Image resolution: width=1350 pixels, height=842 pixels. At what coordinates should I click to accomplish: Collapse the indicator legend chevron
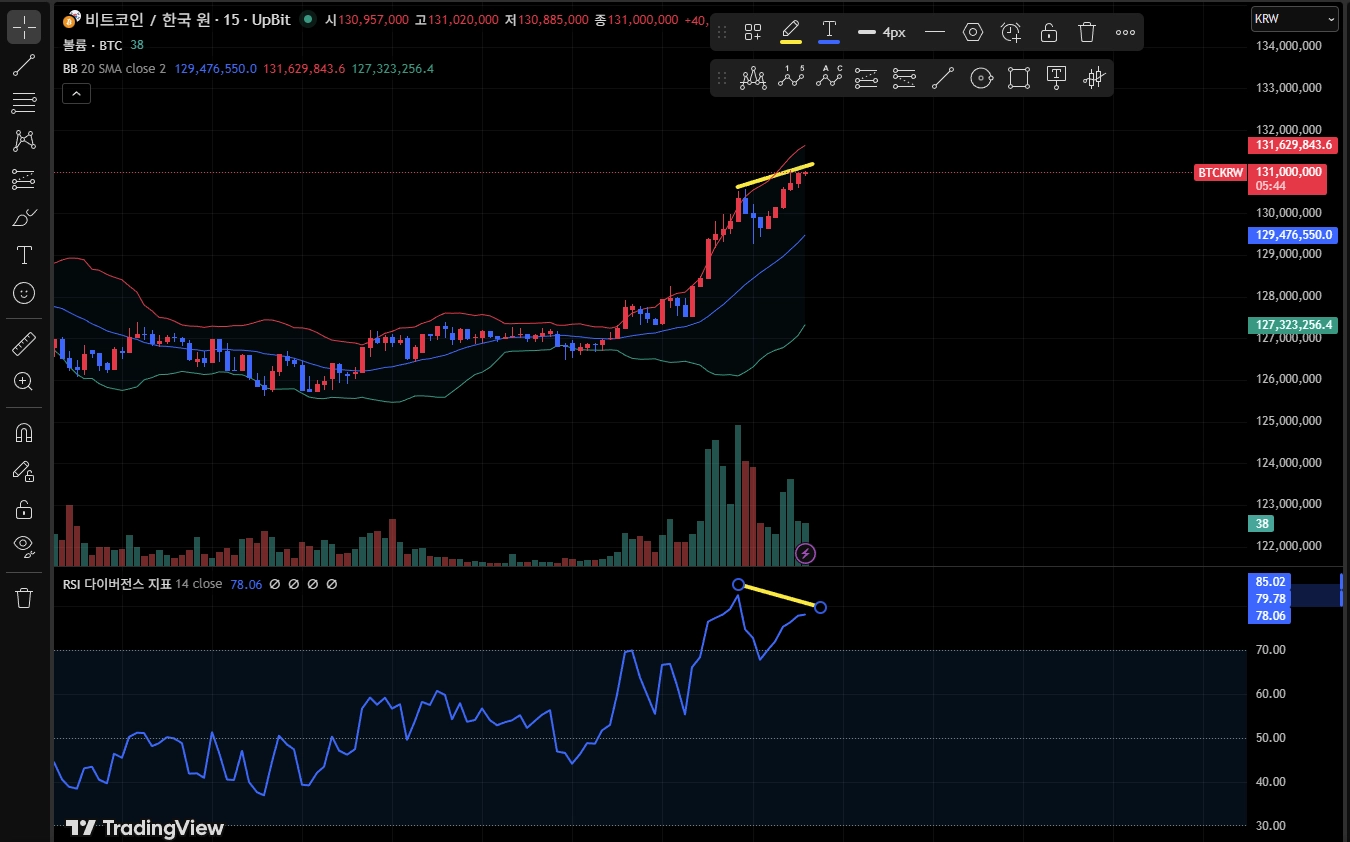(76, 94)
